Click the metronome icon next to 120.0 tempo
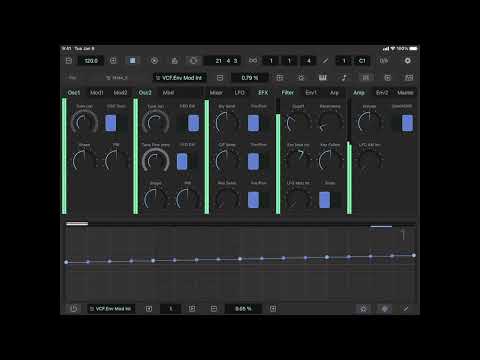Image resolution: width=480 pixels, height=360 pixels. 113,61
